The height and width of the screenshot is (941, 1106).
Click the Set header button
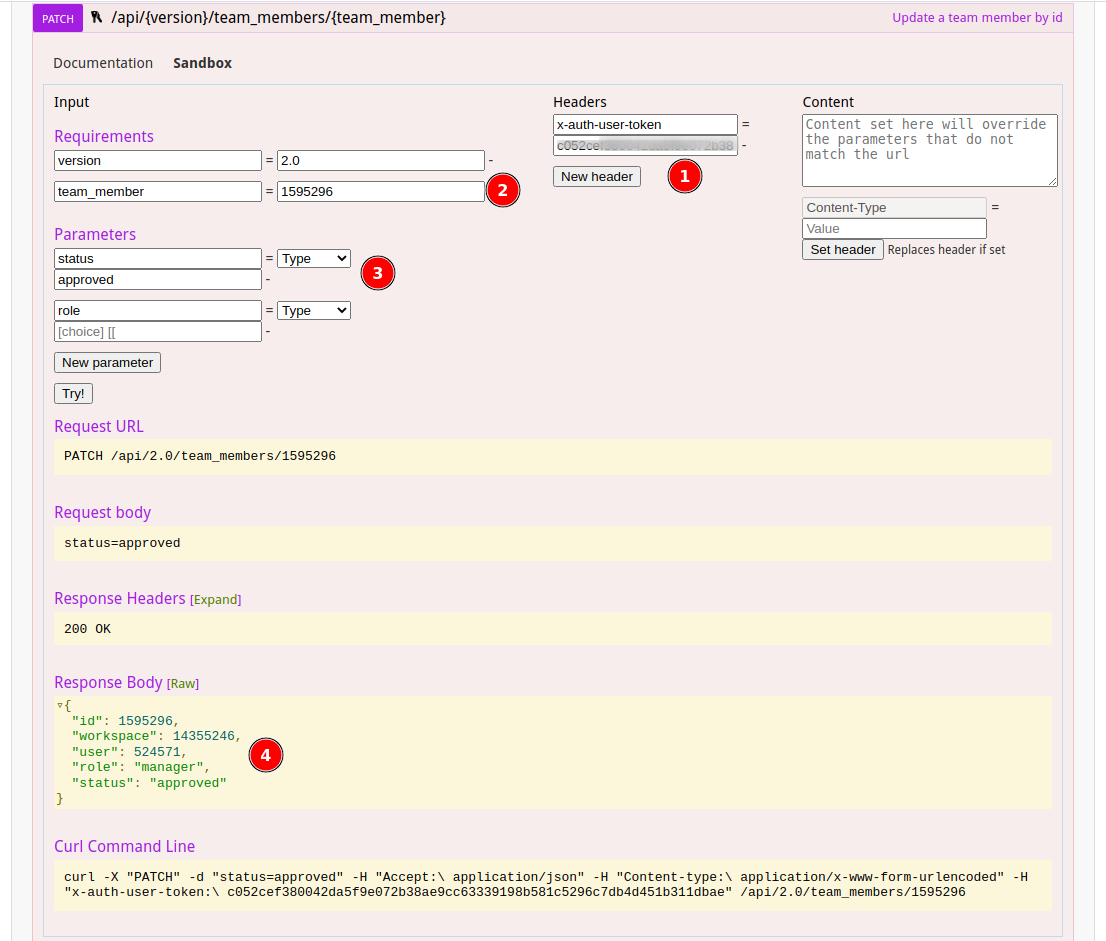[x=843, y=250]
